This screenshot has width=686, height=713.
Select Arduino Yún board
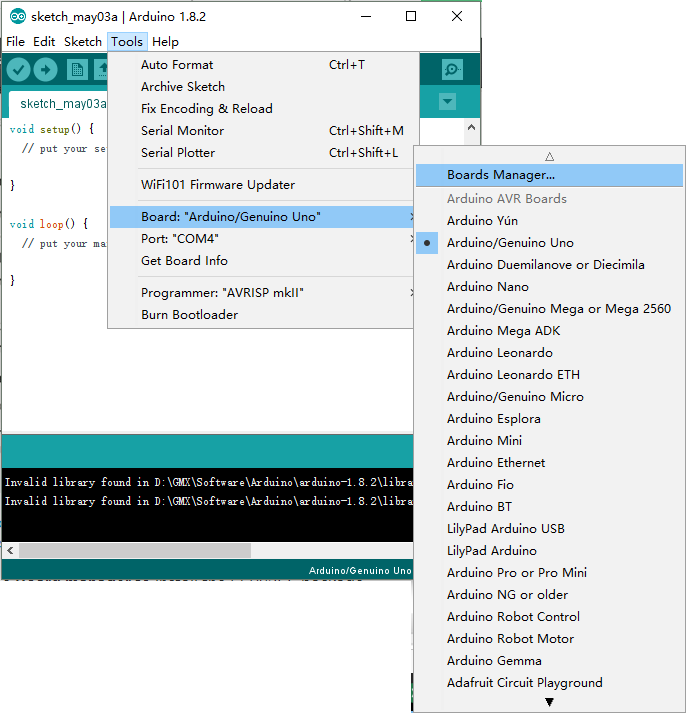coord(549,221)
